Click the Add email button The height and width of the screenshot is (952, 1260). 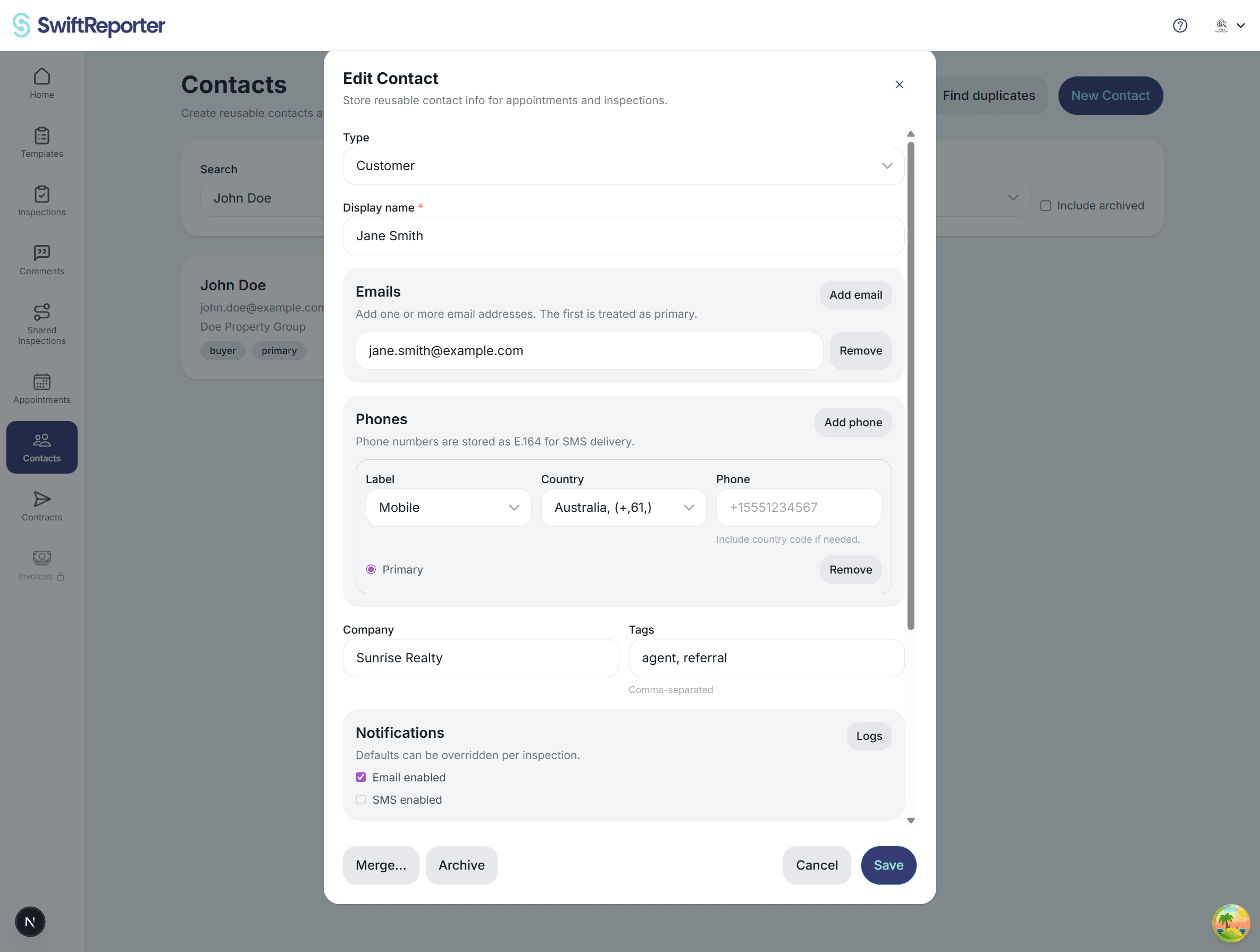pos(855,295)
